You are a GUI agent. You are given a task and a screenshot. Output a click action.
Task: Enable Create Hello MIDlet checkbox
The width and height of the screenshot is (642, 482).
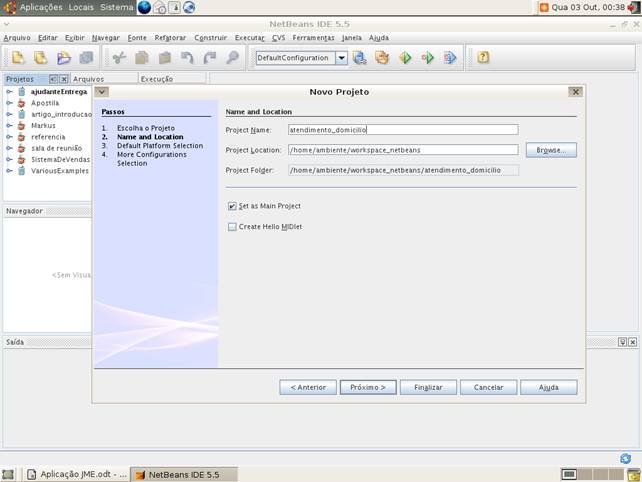point(233,227)
